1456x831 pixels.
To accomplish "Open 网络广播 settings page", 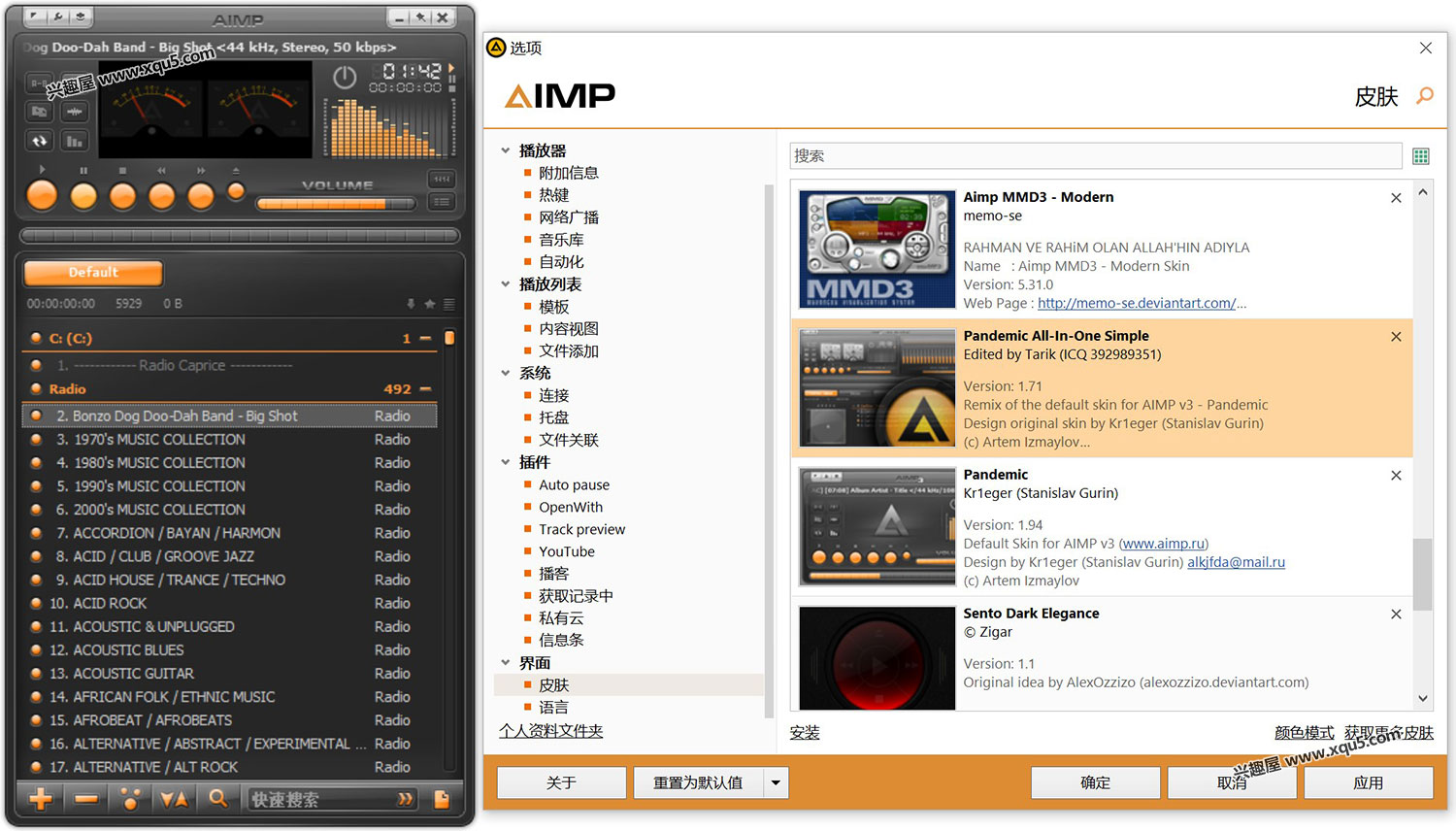I will (569, 217).
